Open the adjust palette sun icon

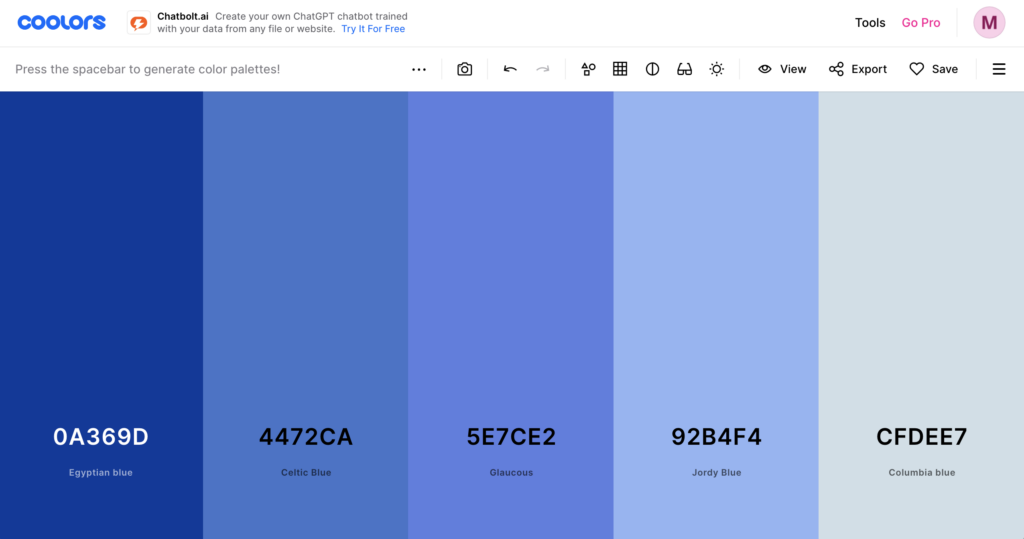[716, 69]
